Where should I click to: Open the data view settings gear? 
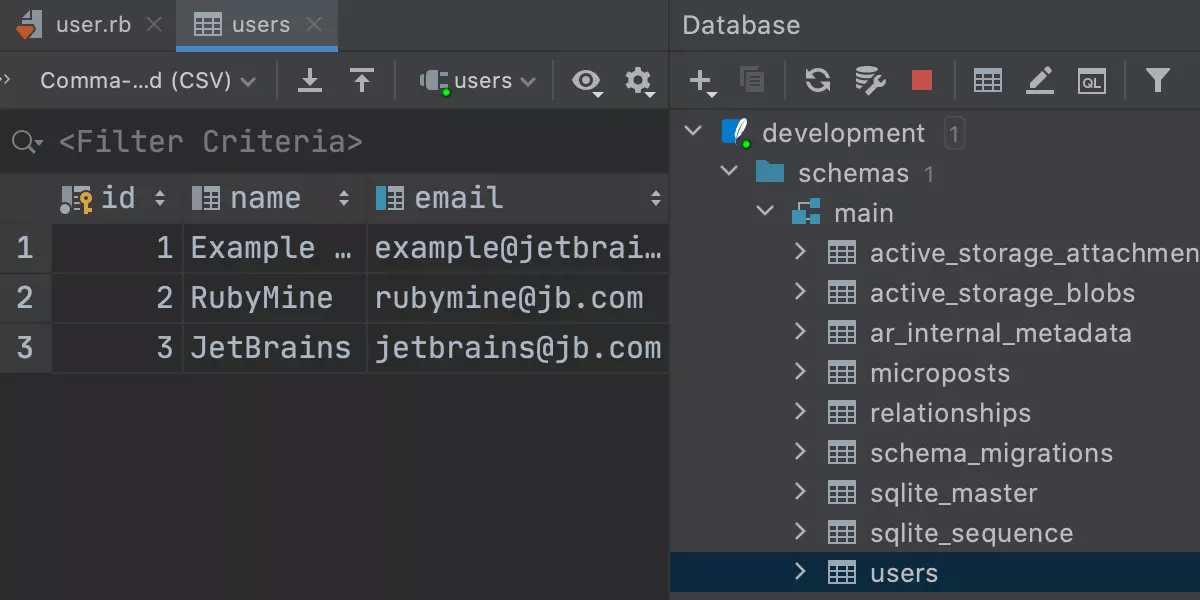coord(638,81)
